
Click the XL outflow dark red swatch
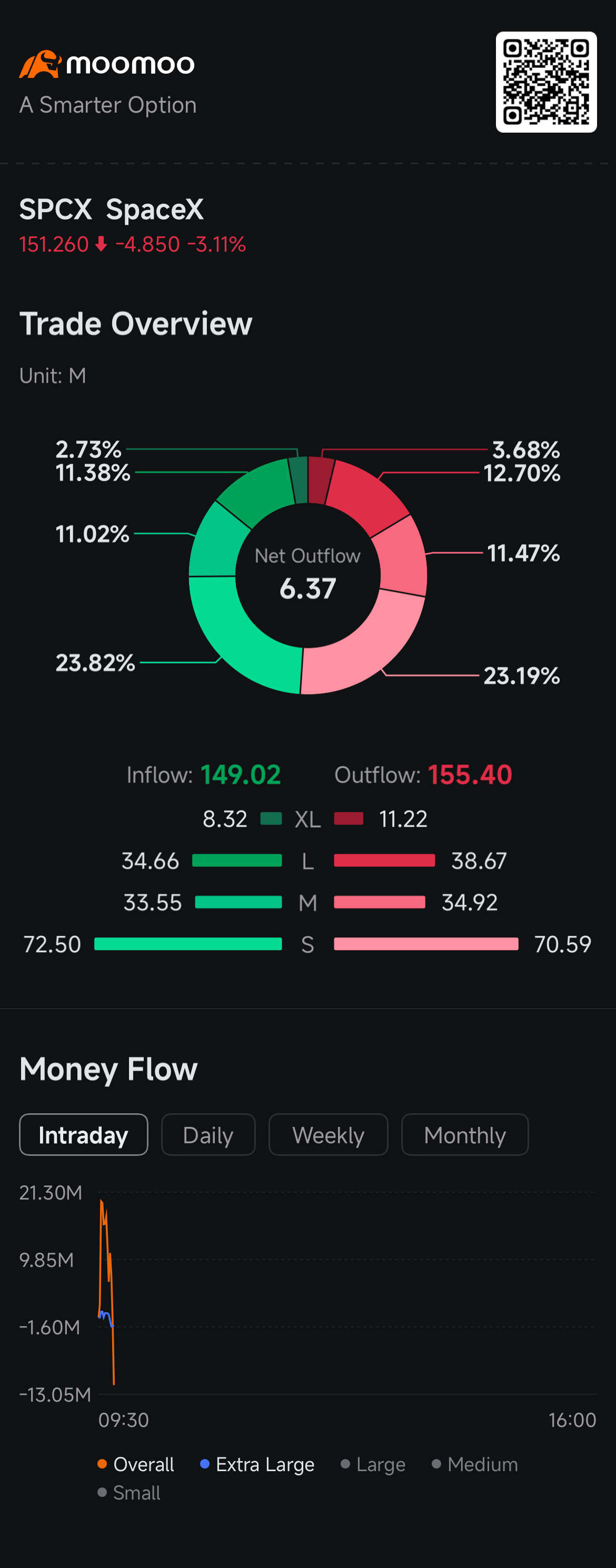tap(349, 818)
